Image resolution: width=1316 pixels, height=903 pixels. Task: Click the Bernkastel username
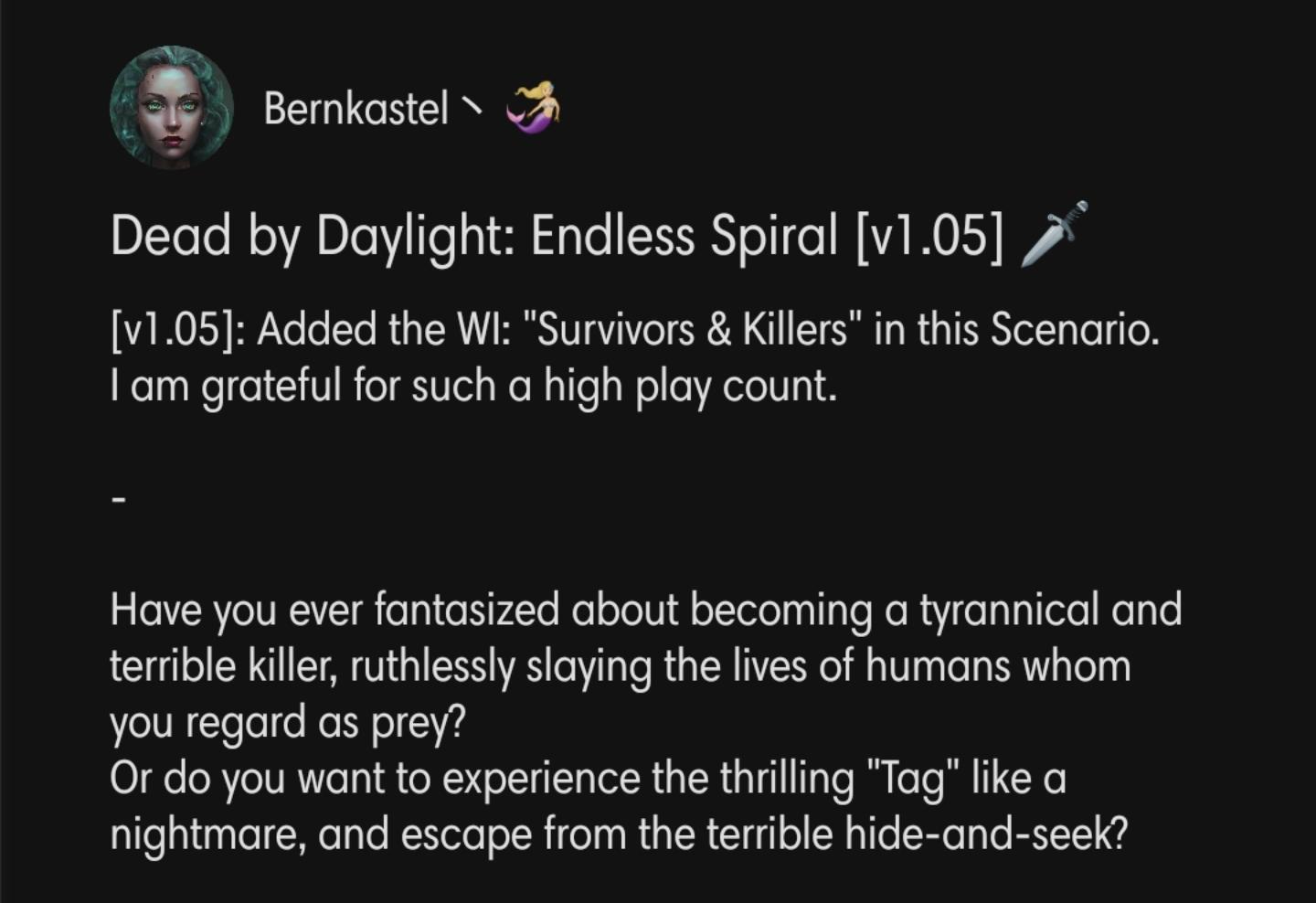[356, 109]
